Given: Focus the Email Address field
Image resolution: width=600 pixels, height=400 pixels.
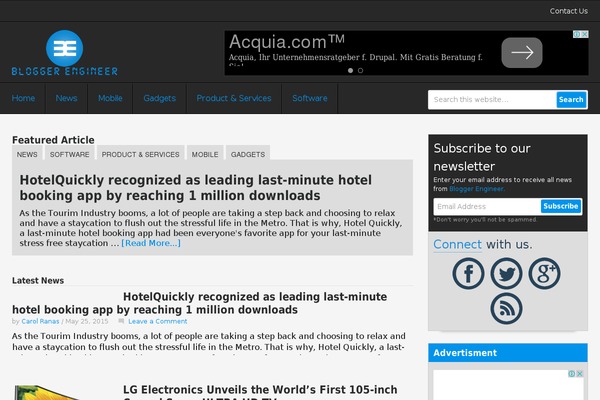Looking at the screenshot, I should click(487, 207).
